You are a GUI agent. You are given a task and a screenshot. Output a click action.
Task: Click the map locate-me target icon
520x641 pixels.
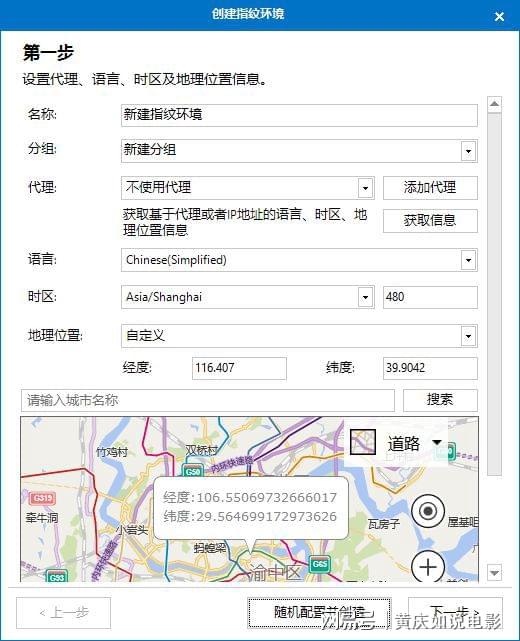[x=428, y=511]
